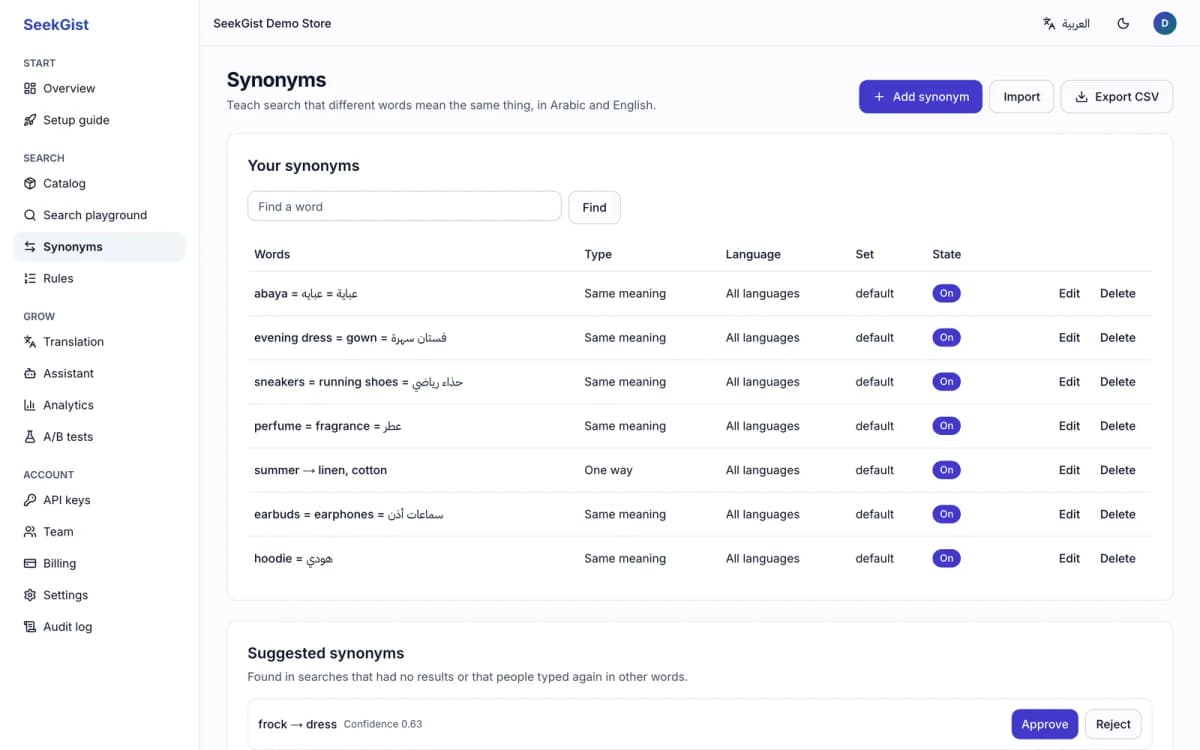Click the API keys key icon
Image resolution: width=1200 pixels, height=750 pixels.
point(30,500)
